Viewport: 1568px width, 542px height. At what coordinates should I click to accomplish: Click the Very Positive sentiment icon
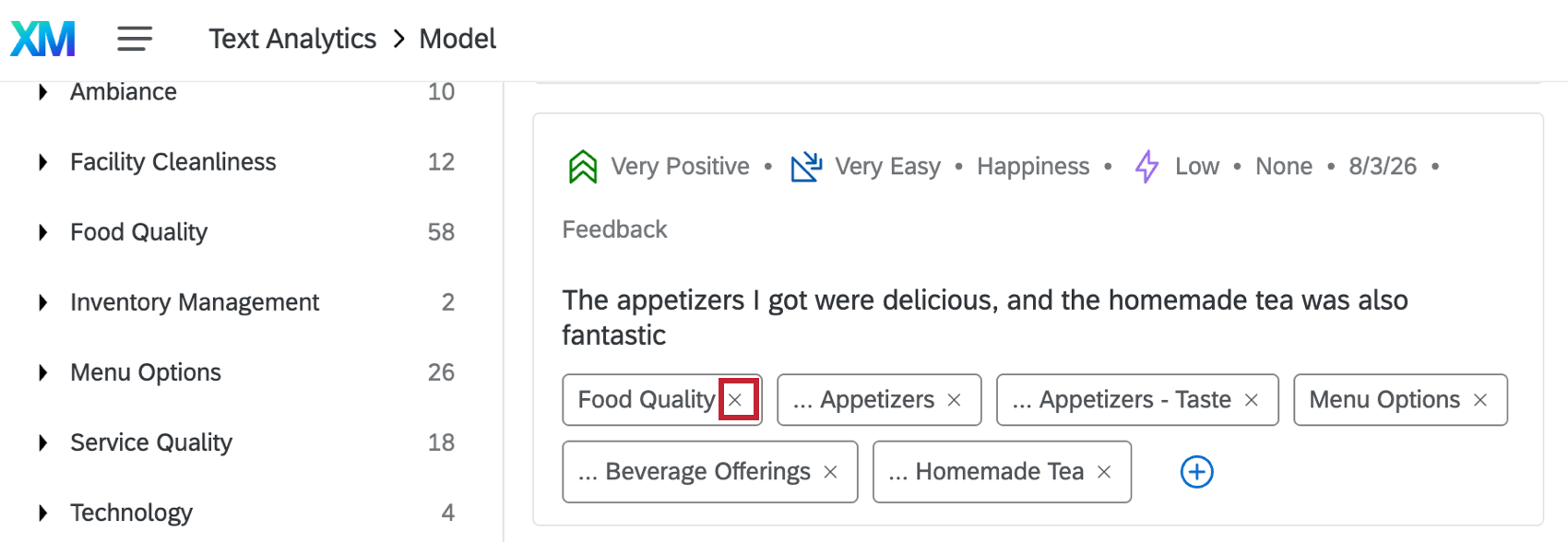(583, 167)
